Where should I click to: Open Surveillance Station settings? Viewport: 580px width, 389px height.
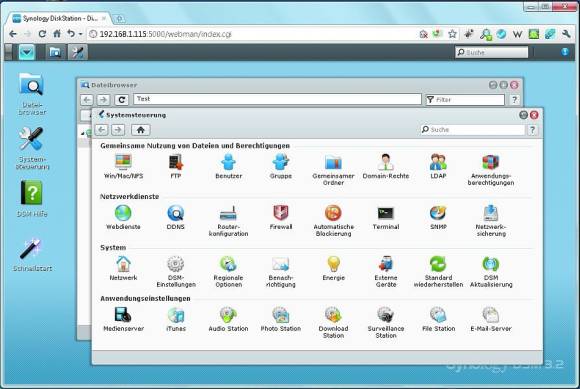click(x=386, y=322)
